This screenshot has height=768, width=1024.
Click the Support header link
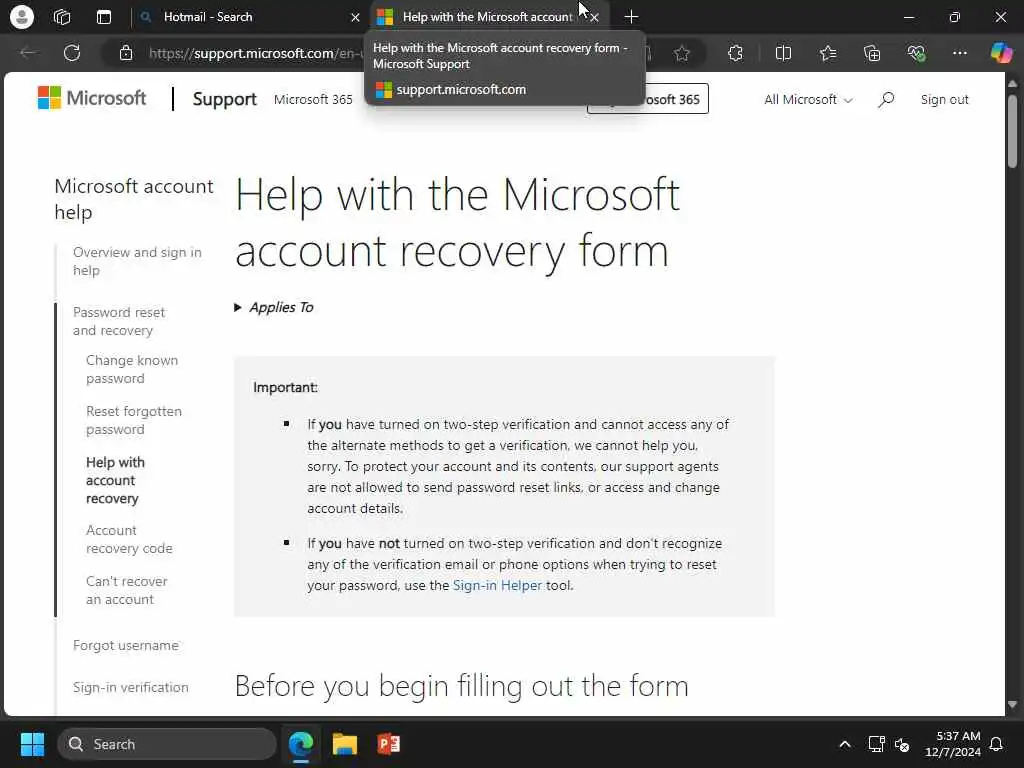click(225, 99)
